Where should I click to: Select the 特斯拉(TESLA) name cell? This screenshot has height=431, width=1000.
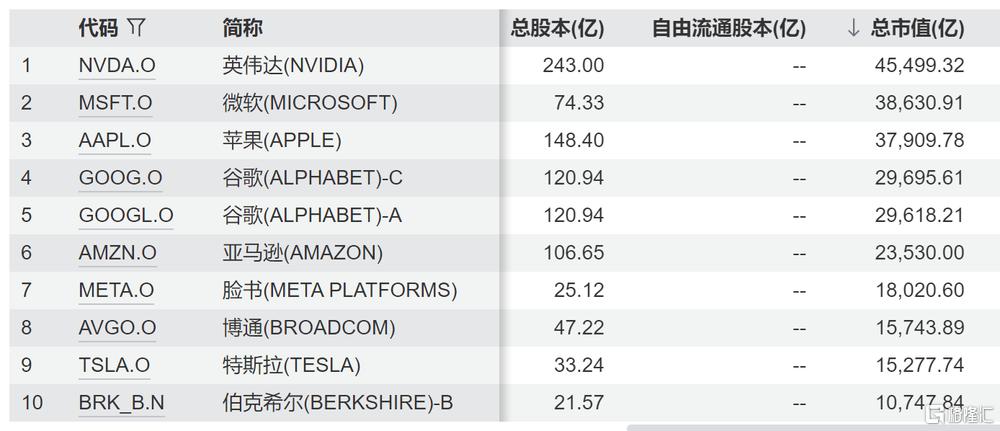coord(291,365)
